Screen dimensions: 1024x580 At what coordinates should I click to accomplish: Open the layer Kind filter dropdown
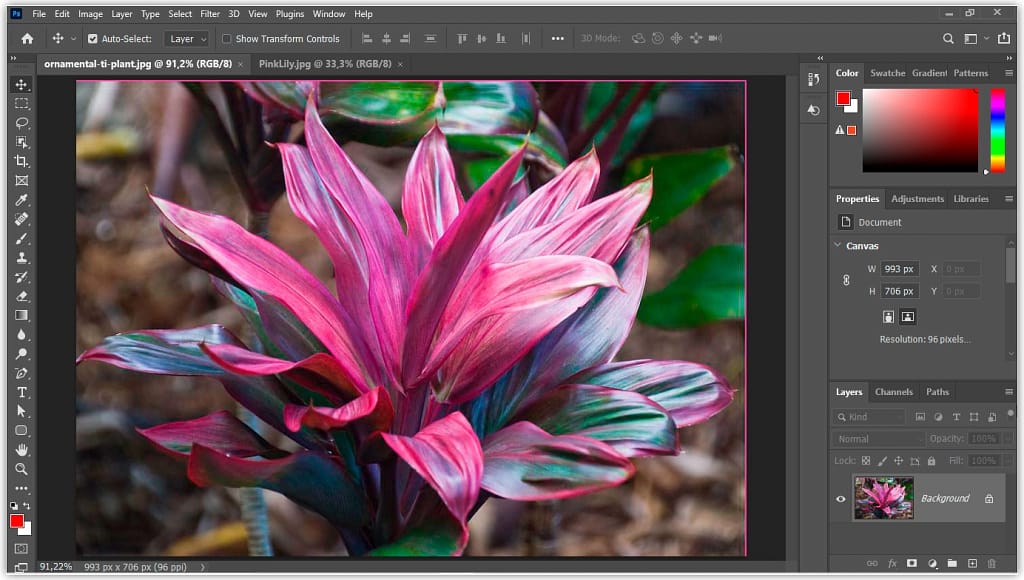[869, 417]
